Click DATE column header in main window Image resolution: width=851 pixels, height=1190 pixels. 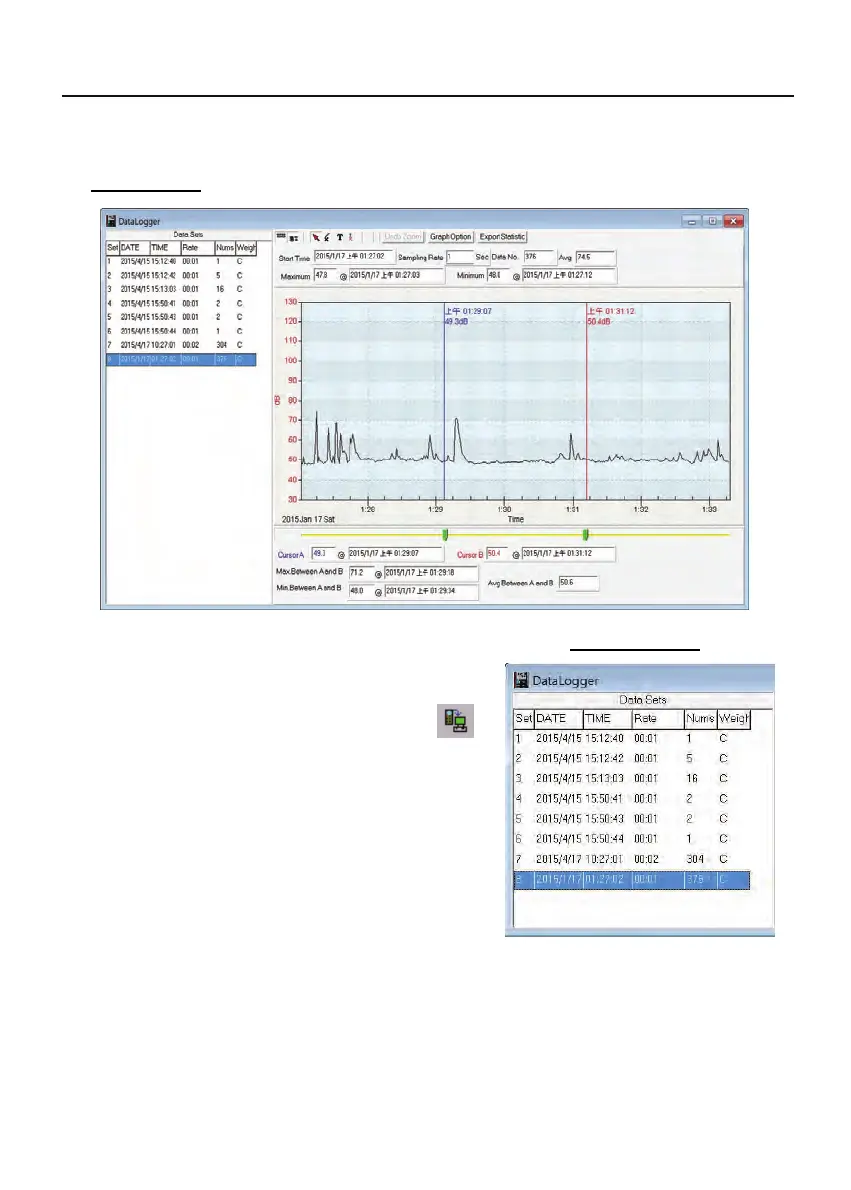(x=134, y=247)
